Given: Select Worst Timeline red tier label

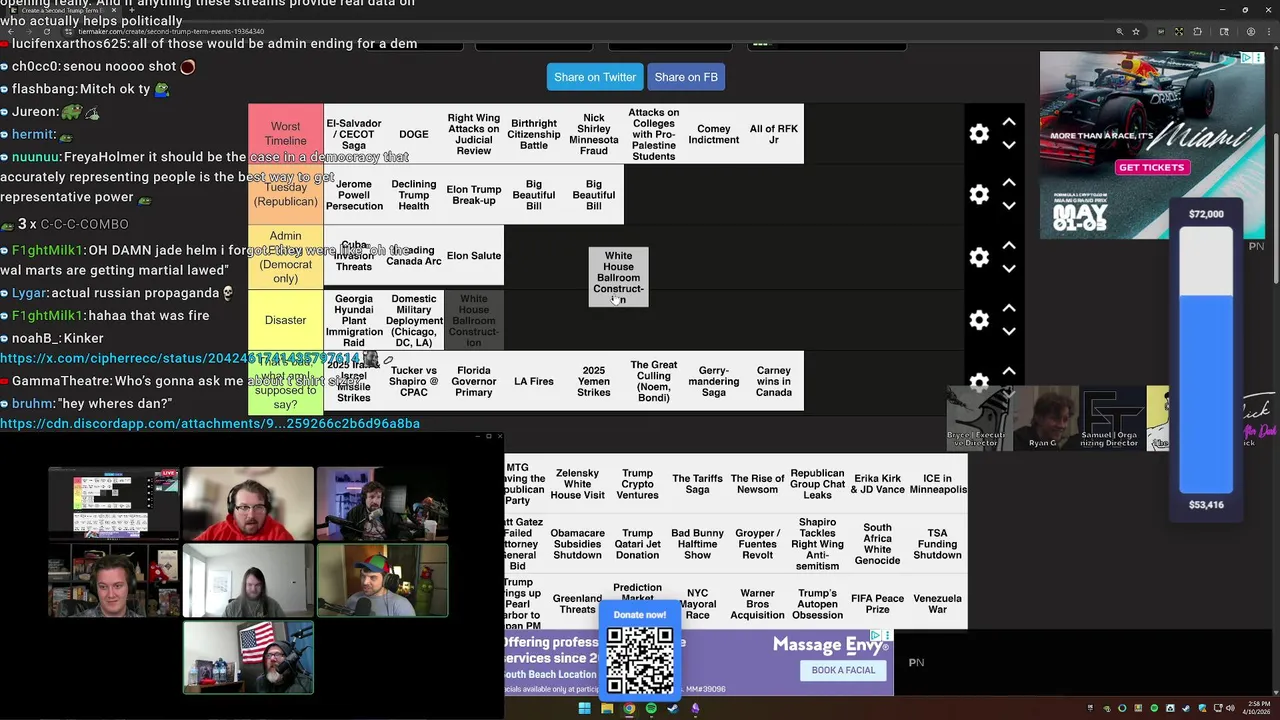Looking at the screenshot, I should [285, 134].
